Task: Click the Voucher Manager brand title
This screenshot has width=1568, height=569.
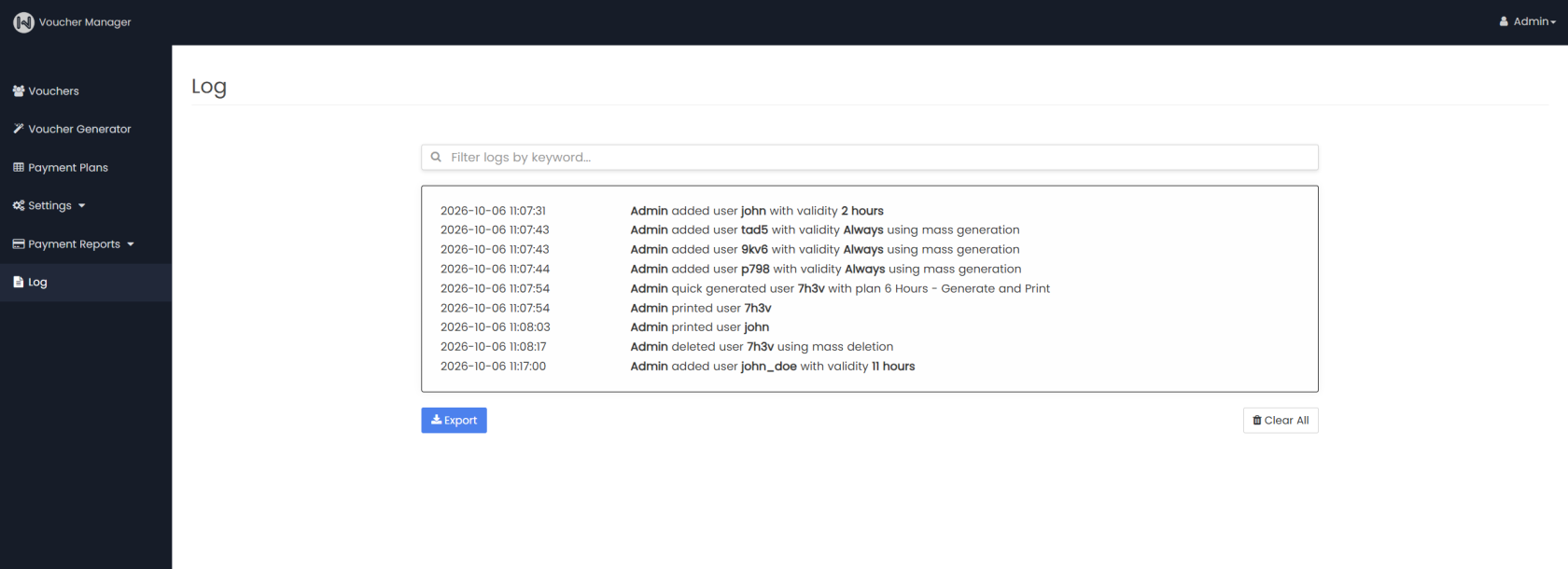Action: pyautogui.click(x=85, y=22)
